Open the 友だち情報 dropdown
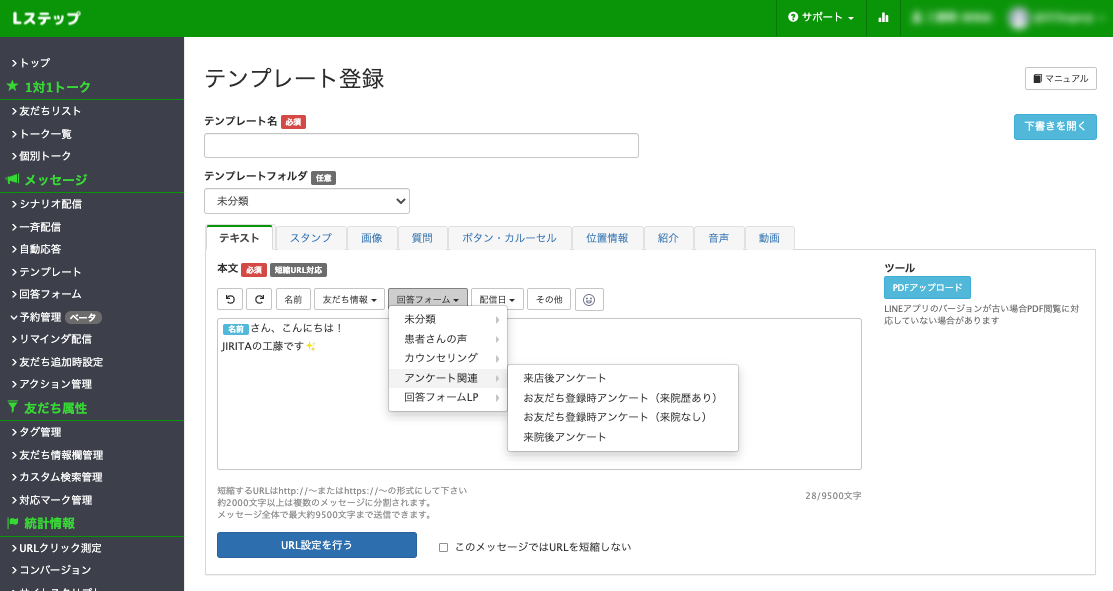 (350, 298)
